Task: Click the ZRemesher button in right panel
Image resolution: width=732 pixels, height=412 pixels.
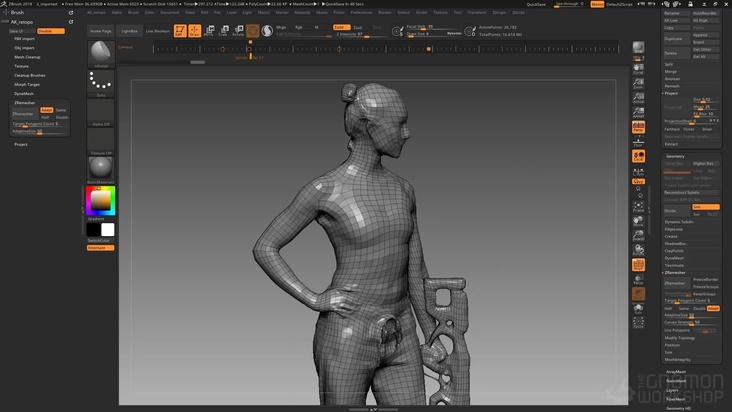Action: click(x=676, y=283)
